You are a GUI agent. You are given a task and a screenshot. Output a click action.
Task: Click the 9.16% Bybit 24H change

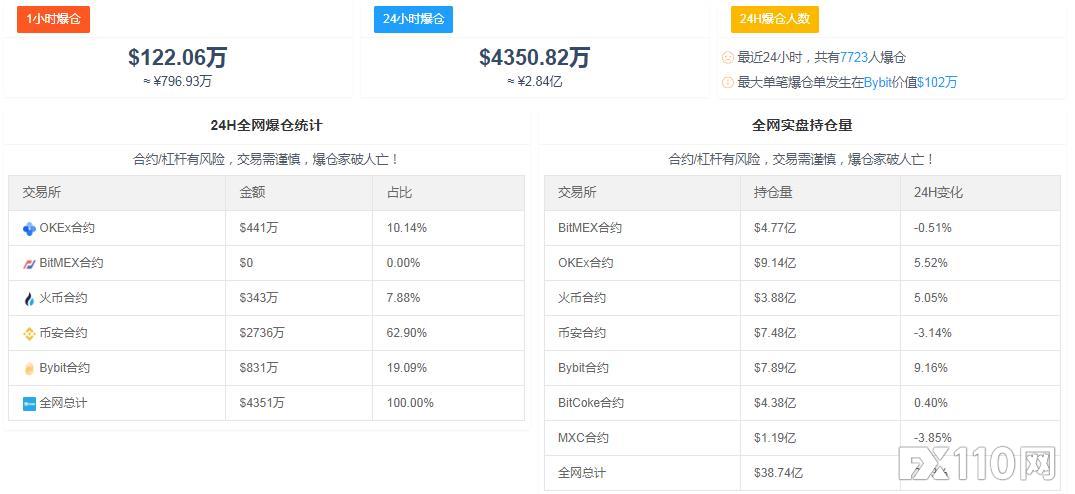[931, 368]
